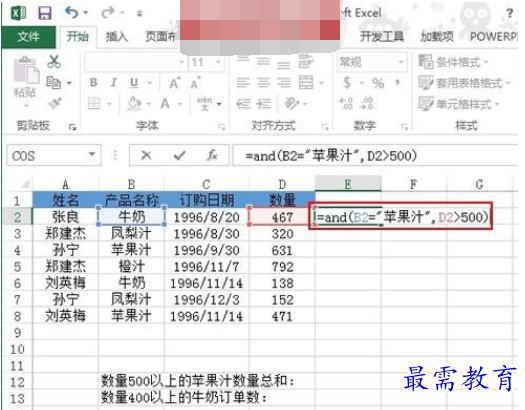Open the Name Box dropdown arrow
The height and width of the screenshot is (410, 525).
(x=91, y=154)
